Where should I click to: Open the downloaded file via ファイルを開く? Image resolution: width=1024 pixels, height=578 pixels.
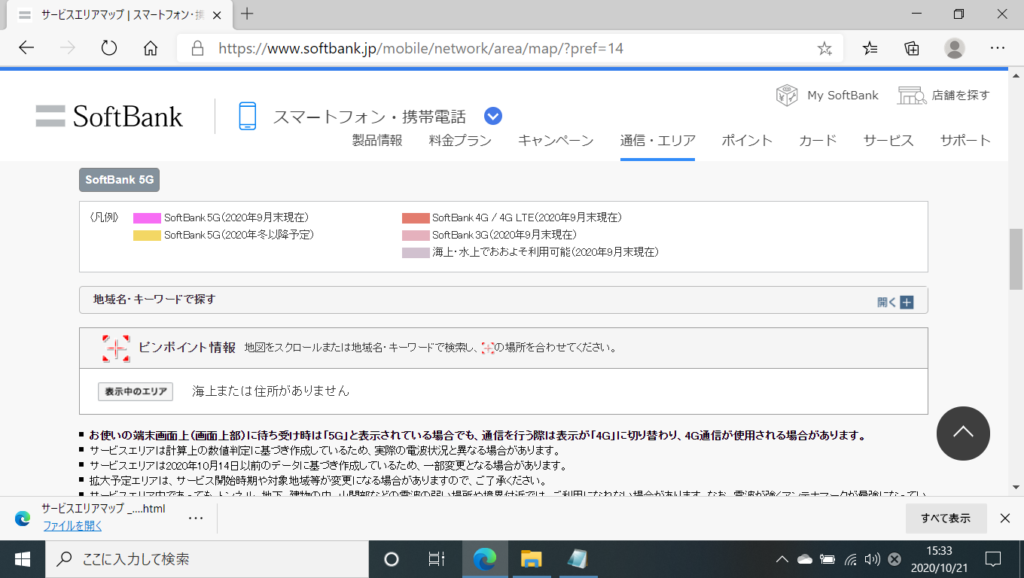coord(72,526)
